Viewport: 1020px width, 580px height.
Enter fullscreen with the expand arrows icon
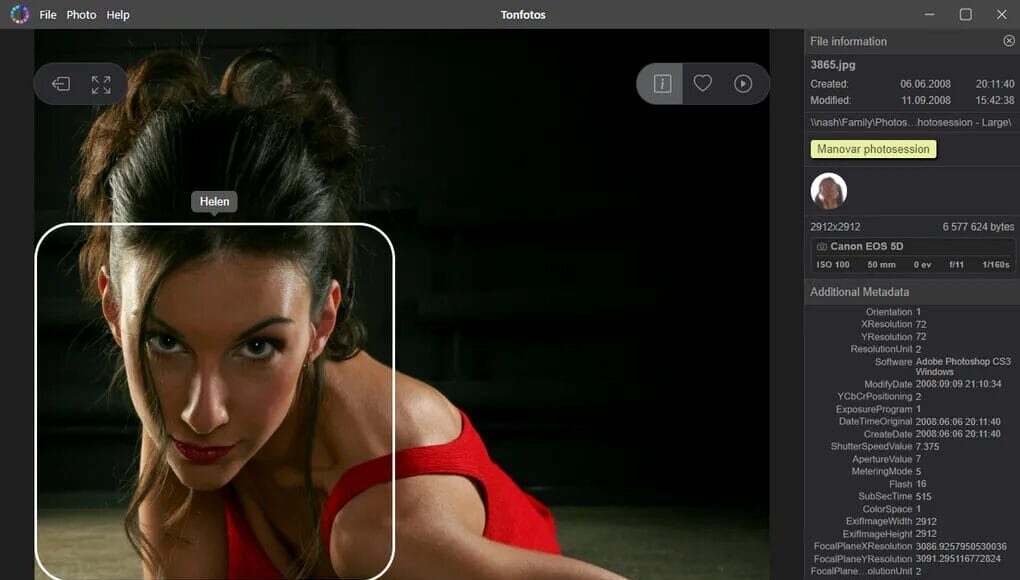[101, 85]
